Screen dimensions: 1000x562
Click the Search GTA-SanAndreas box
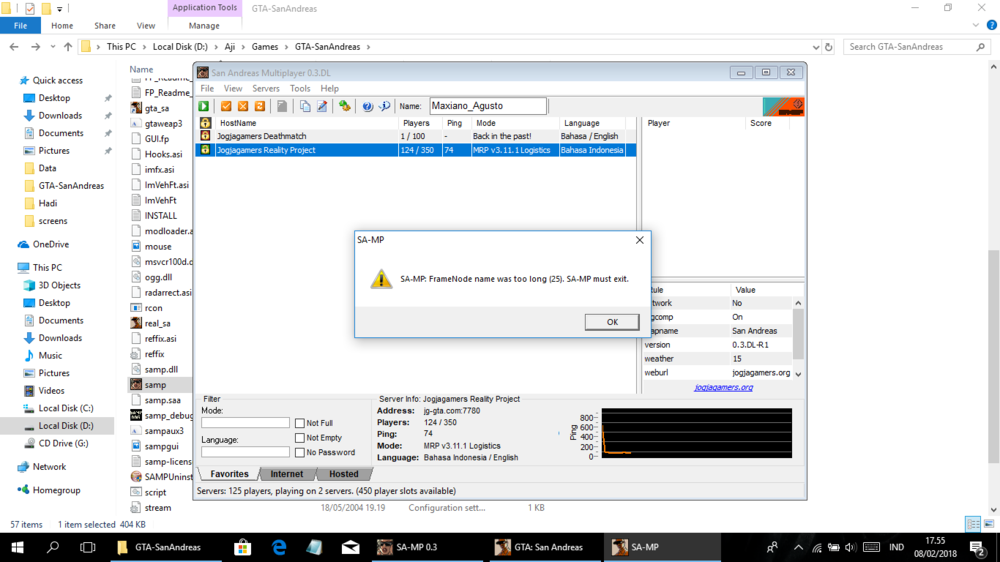916,47
